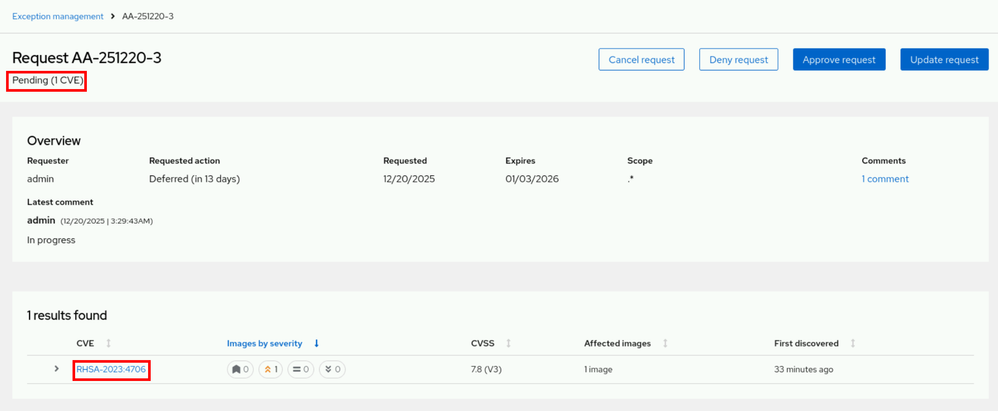The image size is (998, 411).
Task: Sort by the CVSS column icon
Action: click(x=508, y=343)
